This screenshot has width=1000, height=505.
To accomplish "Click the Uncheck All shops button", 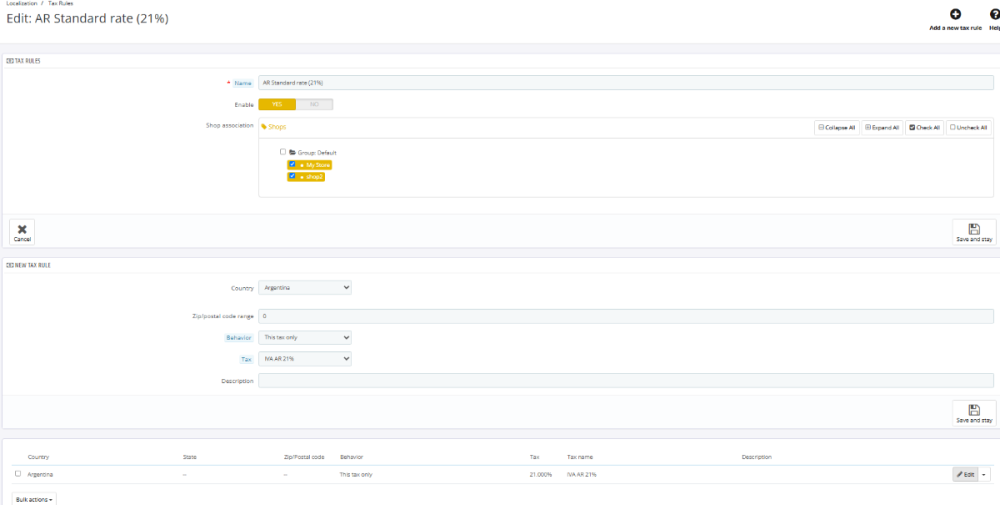I will (969, 127).
